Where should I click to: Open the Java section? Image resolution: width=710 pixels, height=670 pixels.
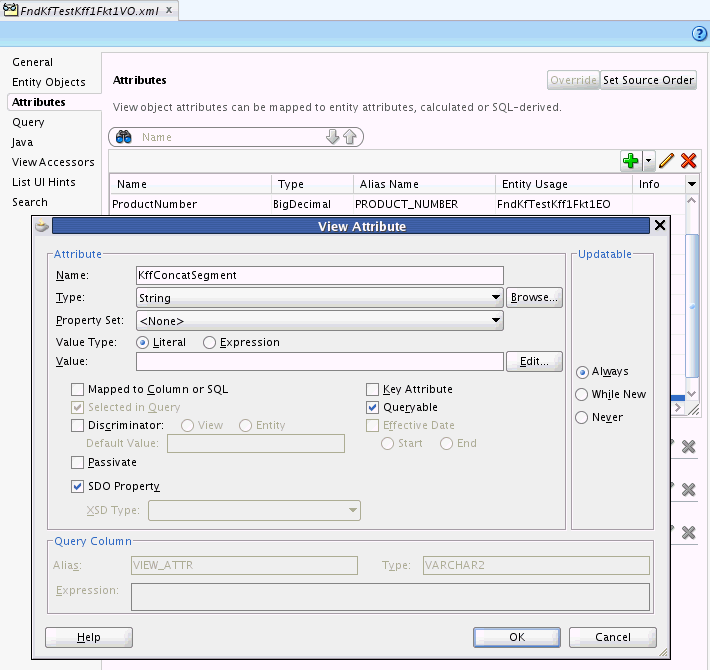click(22, 142)
